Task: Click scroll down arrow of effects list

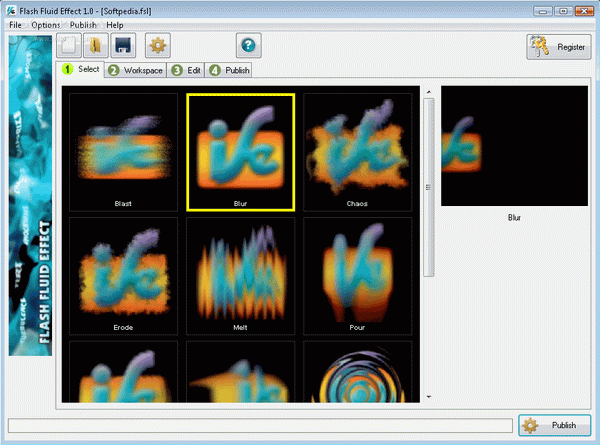Action: point(429,397)
